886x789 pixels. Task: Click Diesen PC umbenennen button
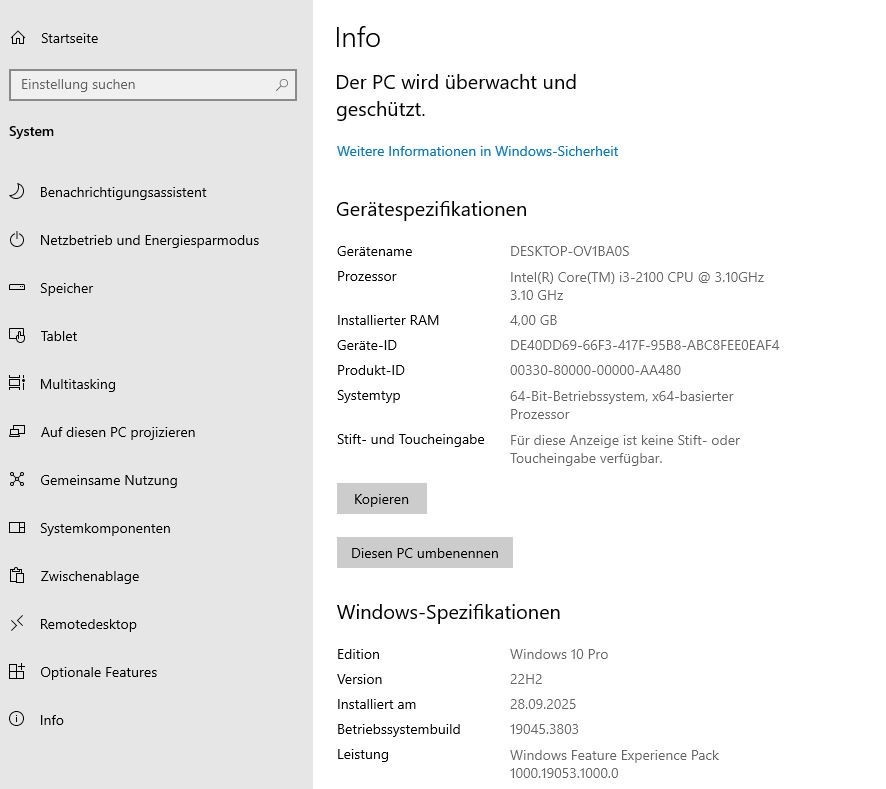coord(424,553)
